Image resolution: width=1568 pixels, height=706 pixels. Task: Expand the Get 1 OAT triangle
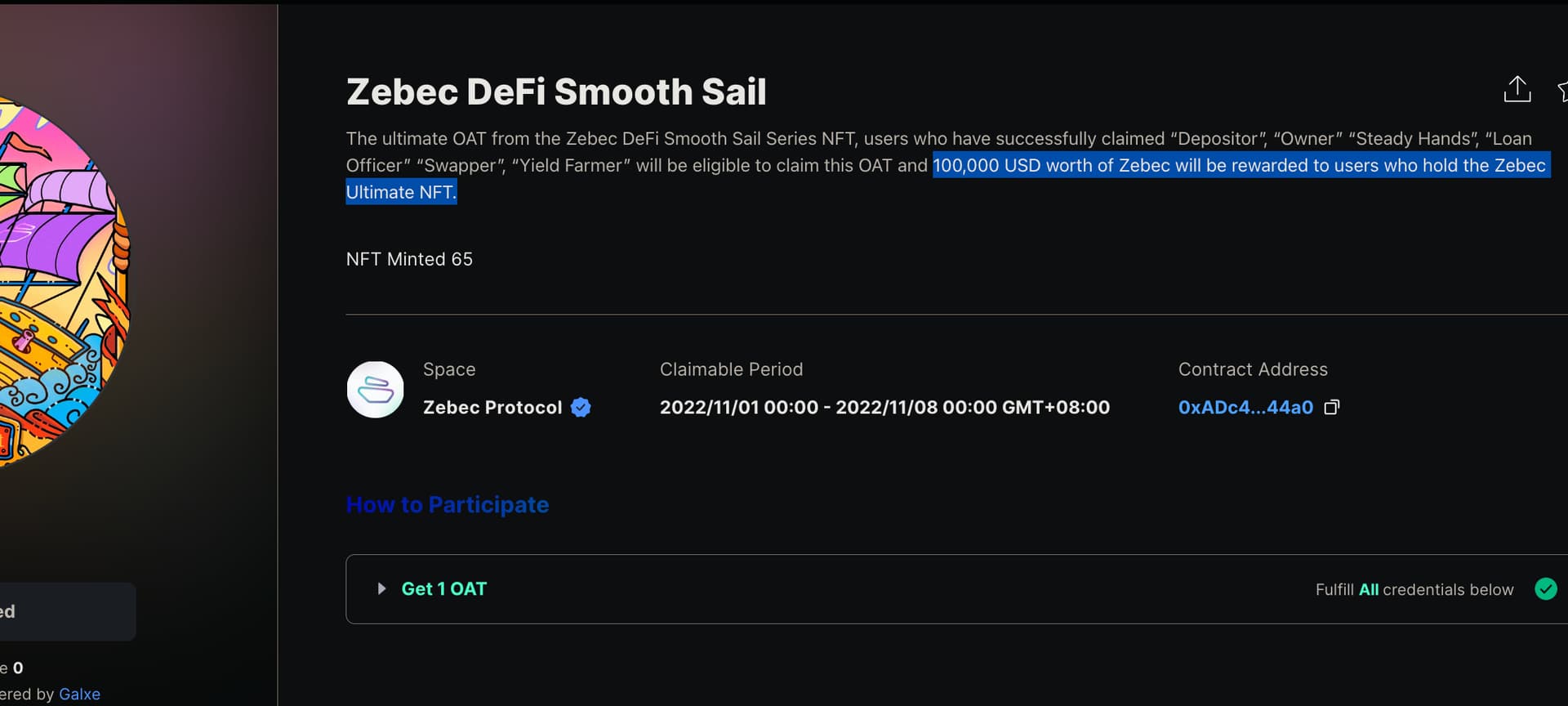pyautogui.click(x=381, y=588)
